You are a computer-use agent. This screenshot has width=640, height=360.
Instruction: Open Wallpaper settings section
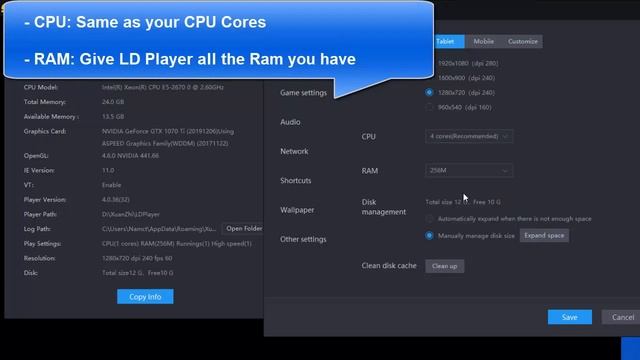(297, 210)
